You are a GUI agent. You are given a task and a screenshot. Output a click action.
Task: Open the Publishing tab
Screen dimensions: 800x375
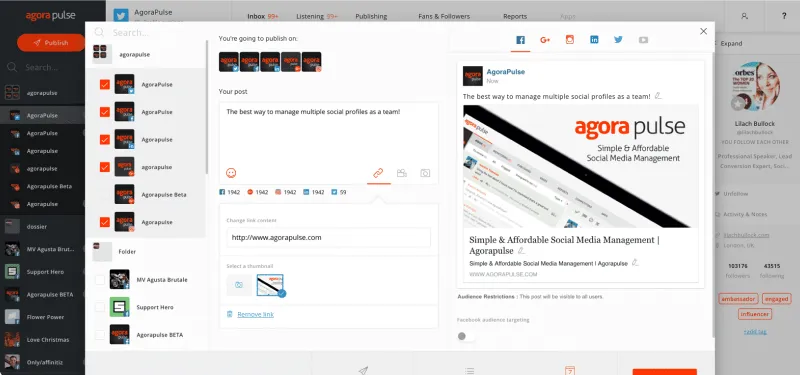point(371,16)
